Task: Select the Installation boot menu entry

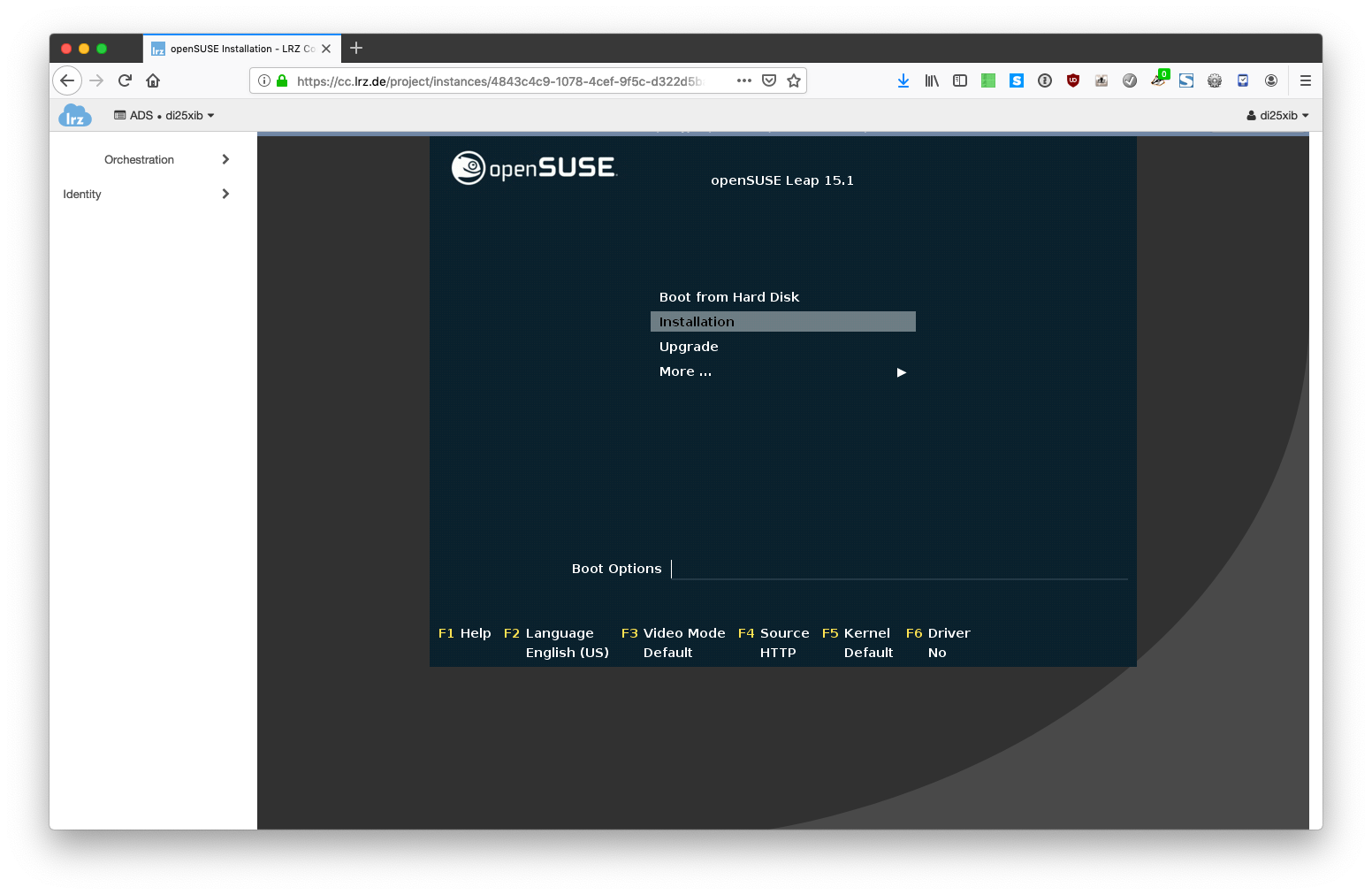Action: coord(782,322)
